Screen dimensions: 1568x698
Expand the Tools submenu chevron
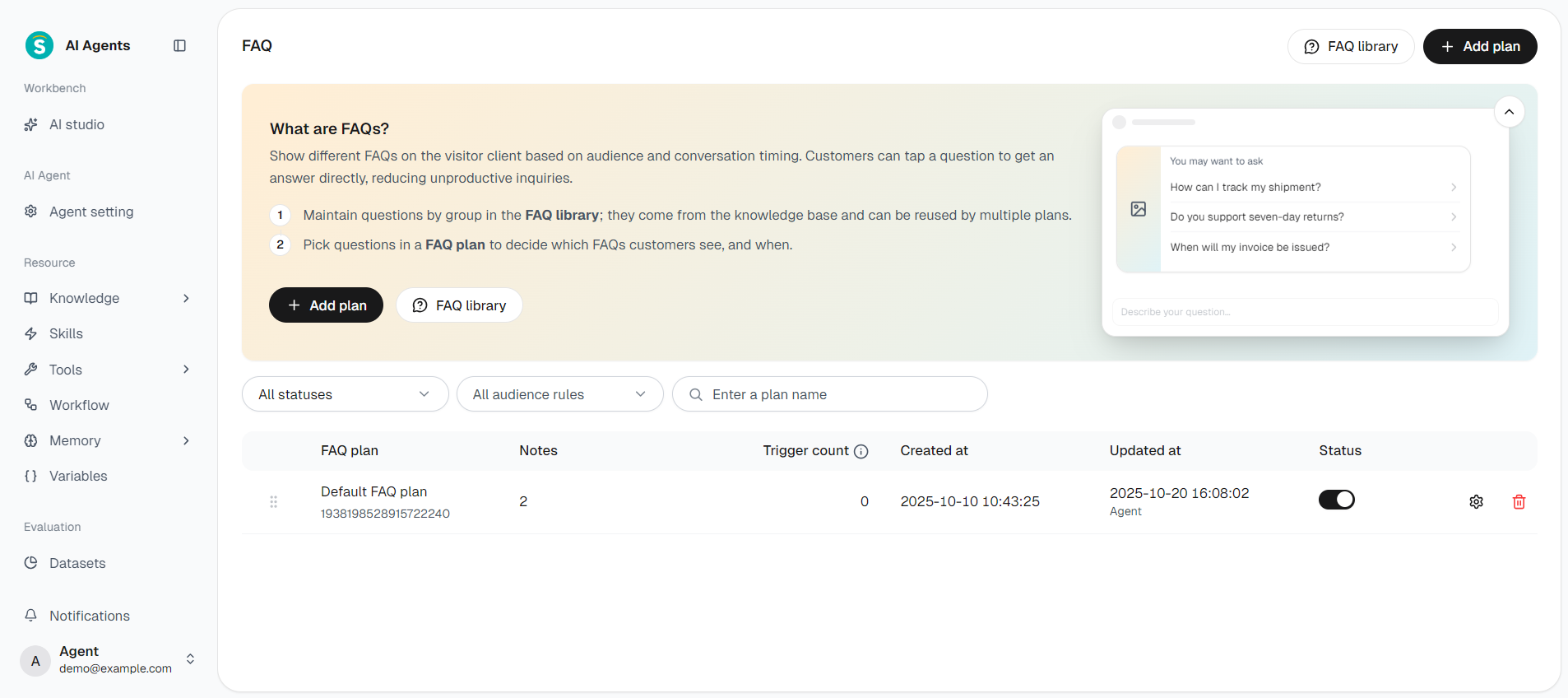pyautogui.click(x=186, y=369)
